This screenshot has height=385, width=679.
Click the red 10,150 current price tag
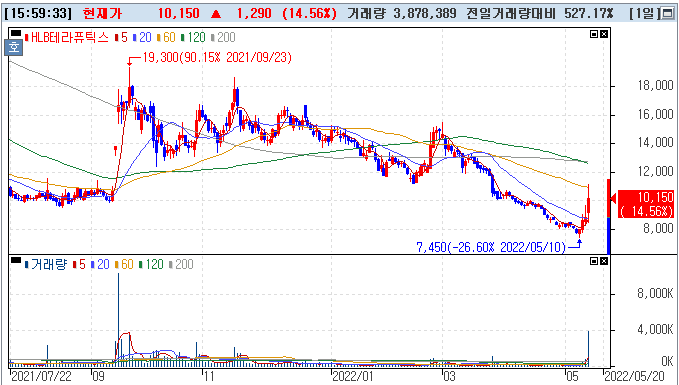[x=645, y=204]
